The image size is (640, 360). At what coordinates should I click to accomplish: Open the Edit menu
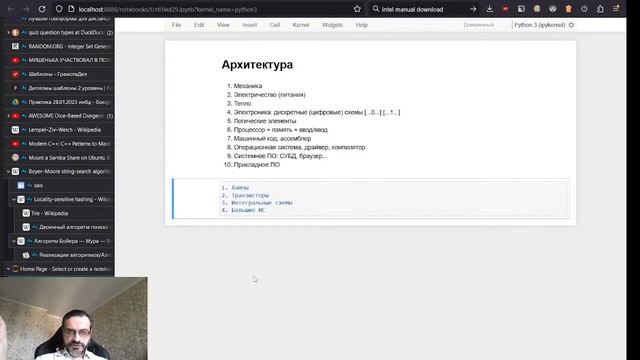(x=199, y=25)
